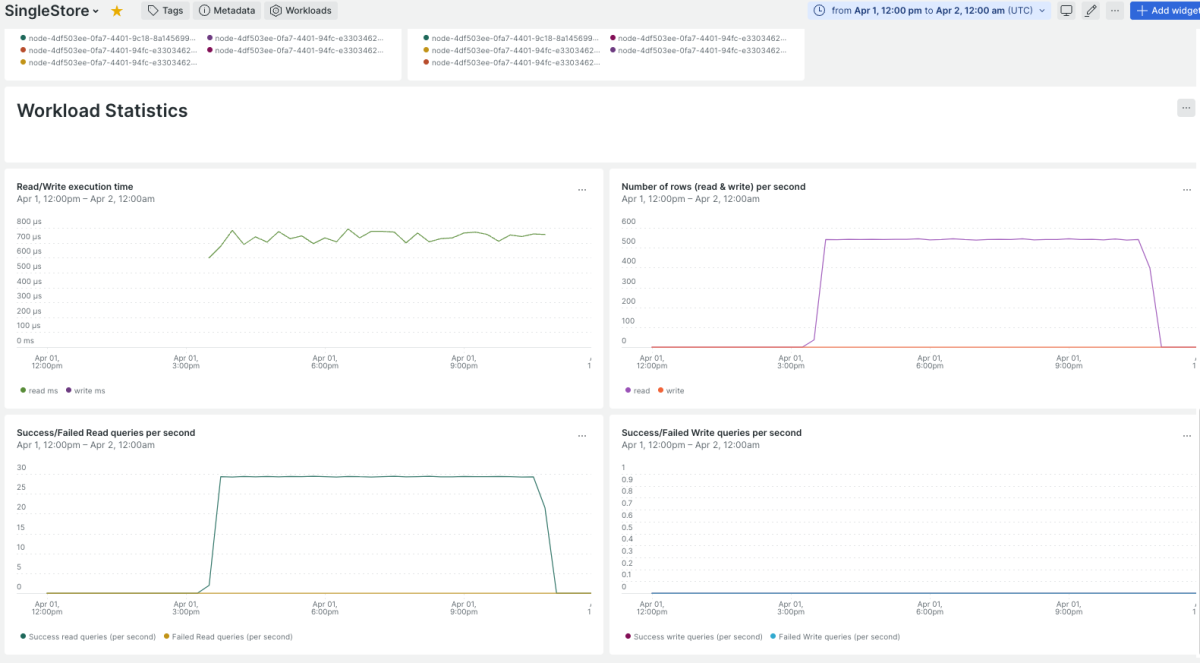Open Success/Failed Write queries widget menu
Image resolution: width=1200 pixels, height=663 pixels.
(1187, 436)
